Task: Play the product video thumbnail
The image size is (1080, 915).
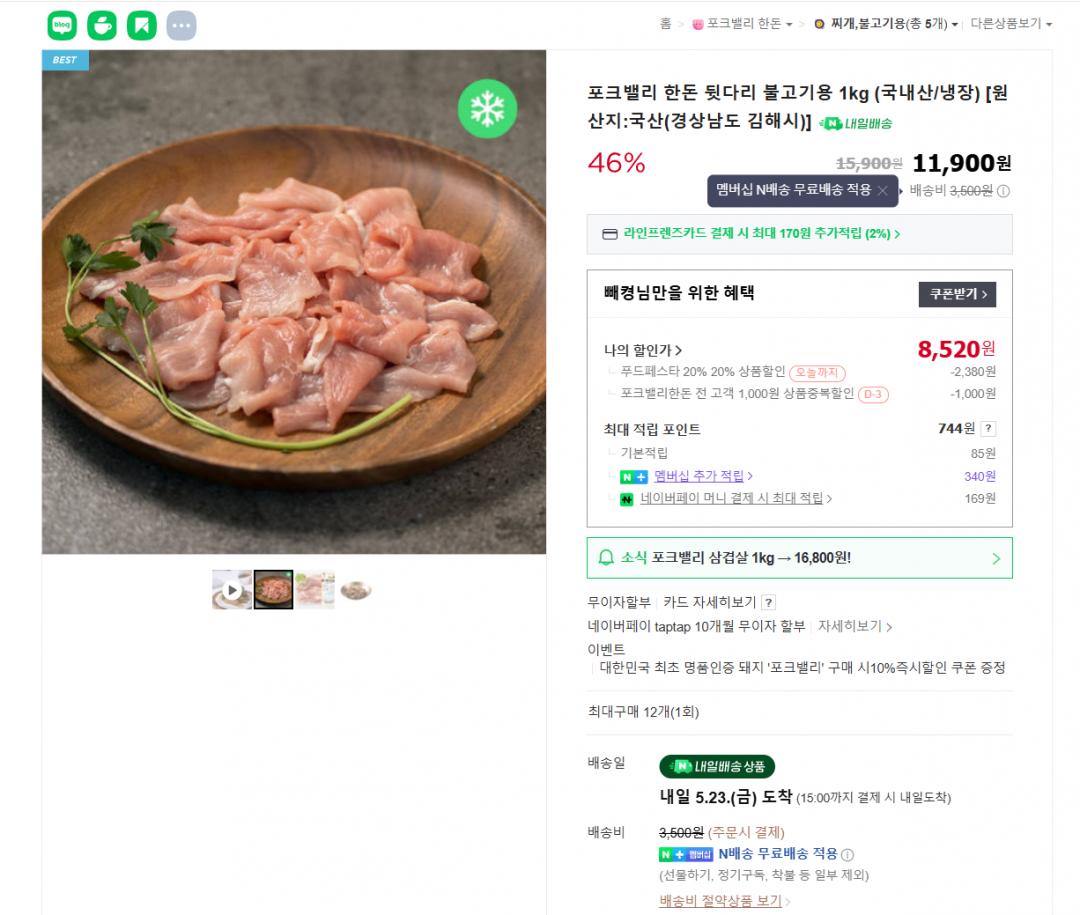Action: tap(232, 590)
